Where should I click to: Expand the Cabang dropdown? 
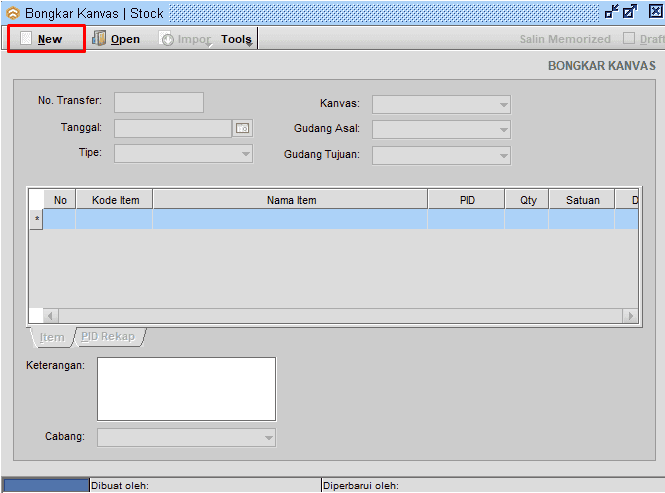pos(268,438)
